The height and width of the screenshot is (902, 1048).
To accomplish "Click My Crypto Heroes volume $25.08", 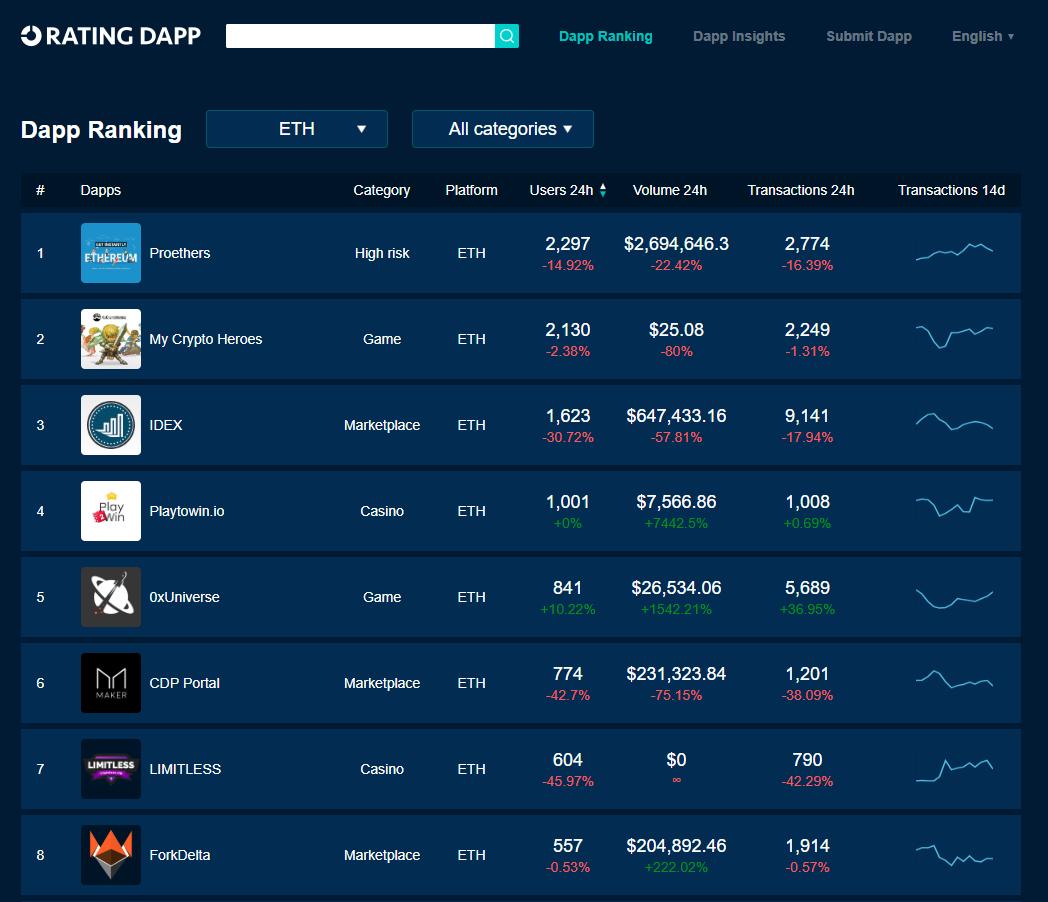I will [x=676, y=330].
